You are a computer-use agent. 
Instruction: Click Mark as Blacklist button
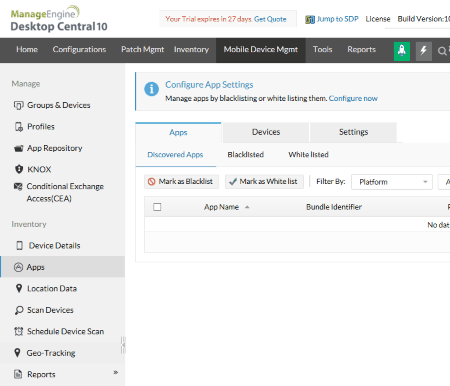coord(181,182)
